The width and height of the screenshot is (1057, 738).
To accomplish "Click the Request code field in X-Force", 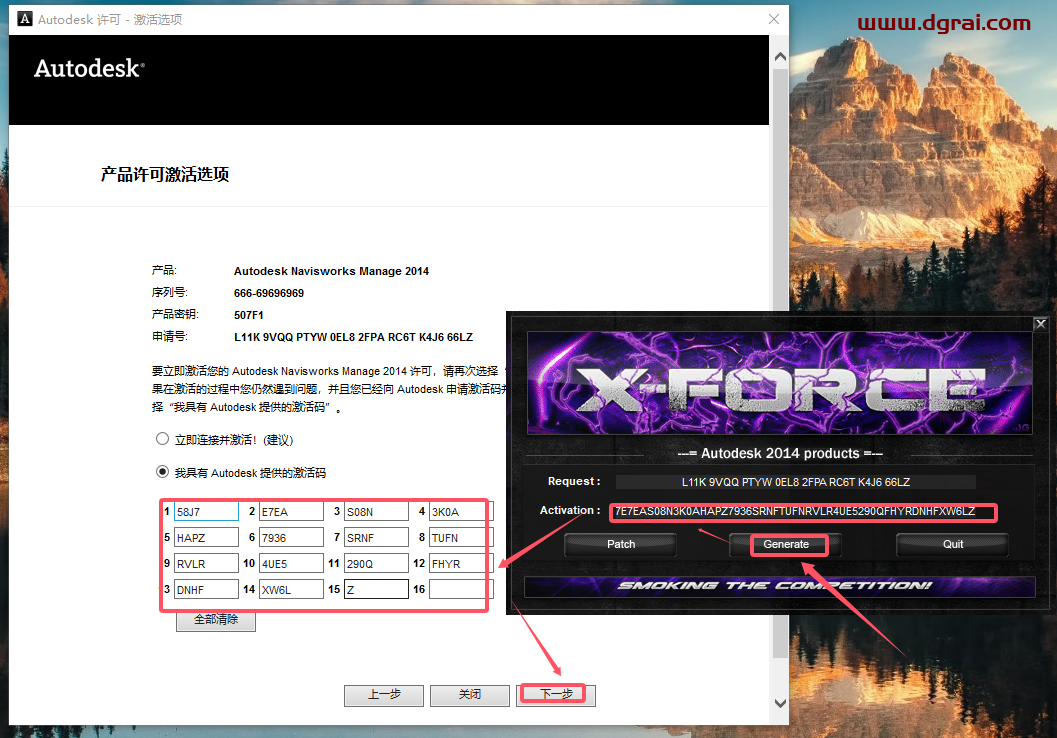I will 795,482.
